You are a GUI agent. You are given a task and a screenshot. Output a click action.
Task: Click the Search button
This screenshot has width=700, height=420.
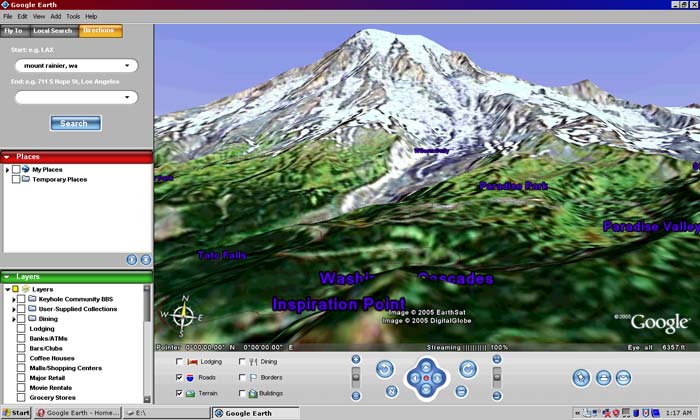[x=75, y=124]
